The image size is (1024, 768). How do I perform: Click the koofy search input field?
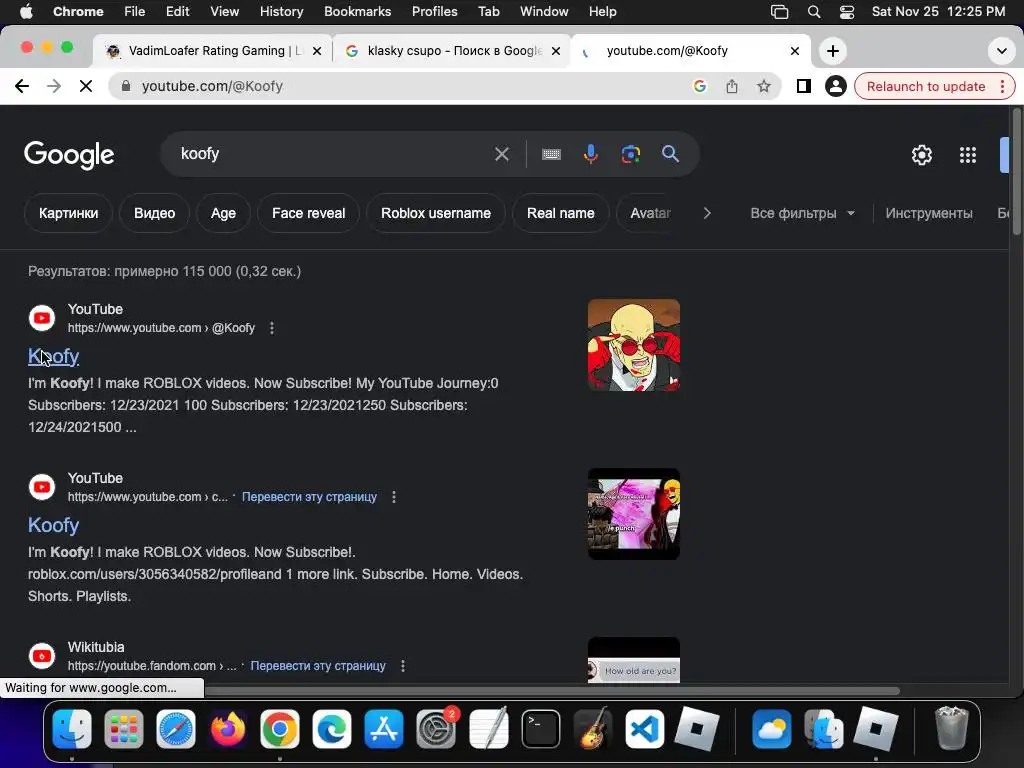[x=330, y=154]
